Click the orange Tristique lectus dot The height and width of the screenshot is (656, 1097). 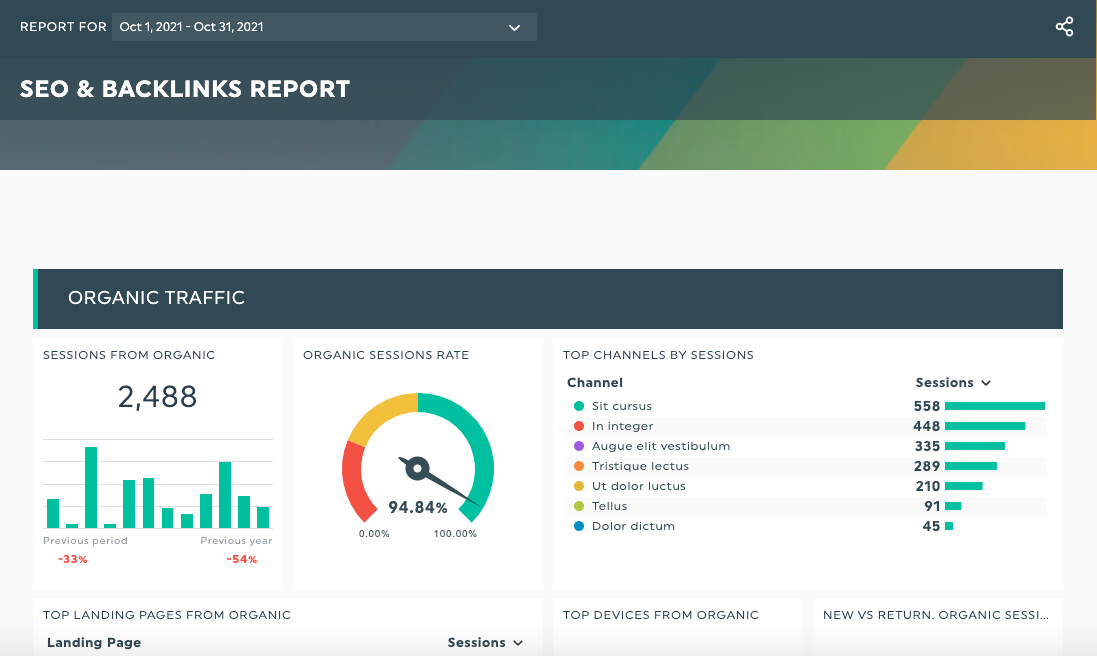pos(579,466)
